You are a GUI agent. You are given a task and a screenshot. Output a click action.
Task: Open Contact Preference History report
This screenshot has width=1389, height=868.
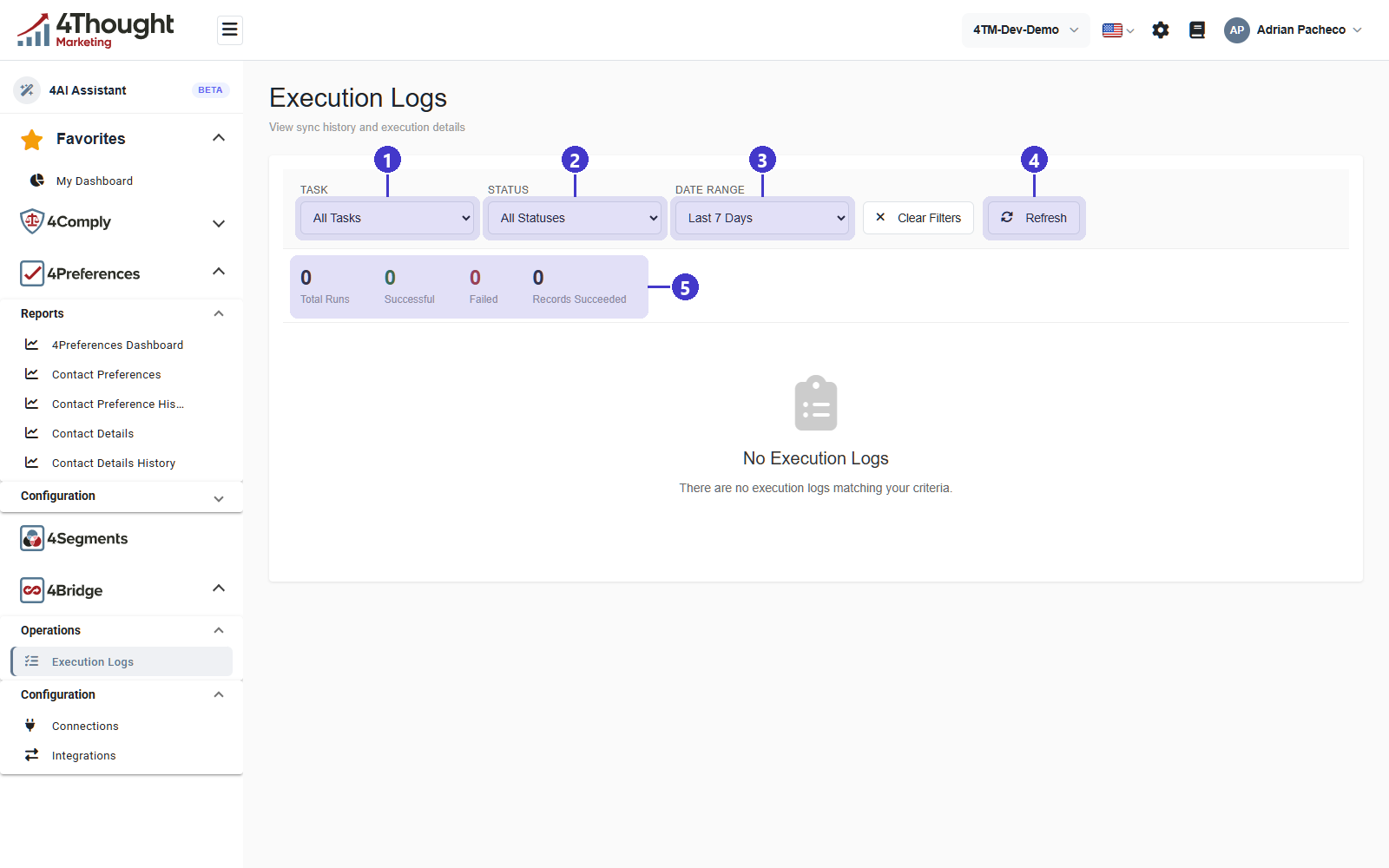(x=118, y=404)
